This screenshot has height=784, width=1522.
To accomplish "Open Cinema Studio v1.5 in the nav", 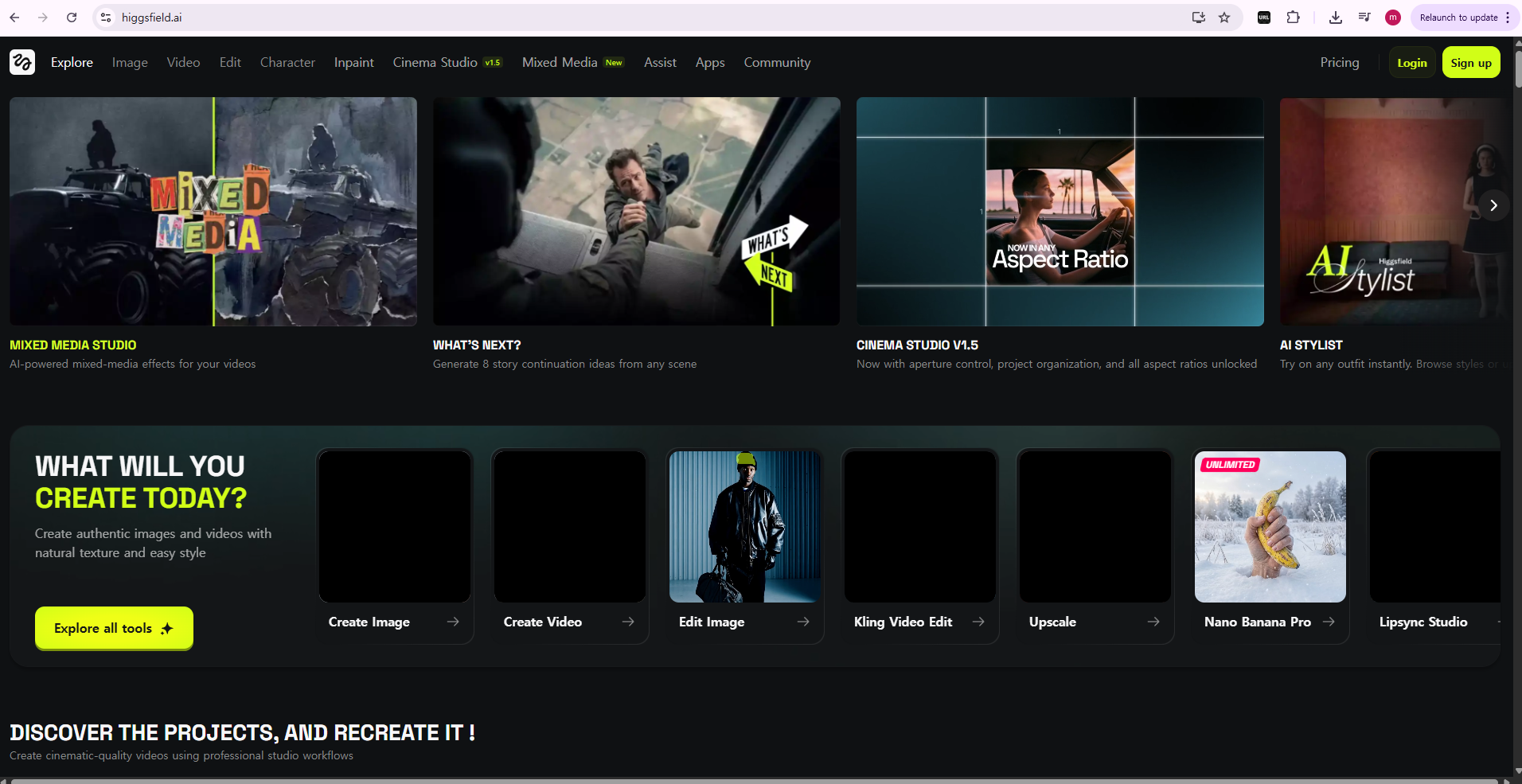I will coord(447,62).
